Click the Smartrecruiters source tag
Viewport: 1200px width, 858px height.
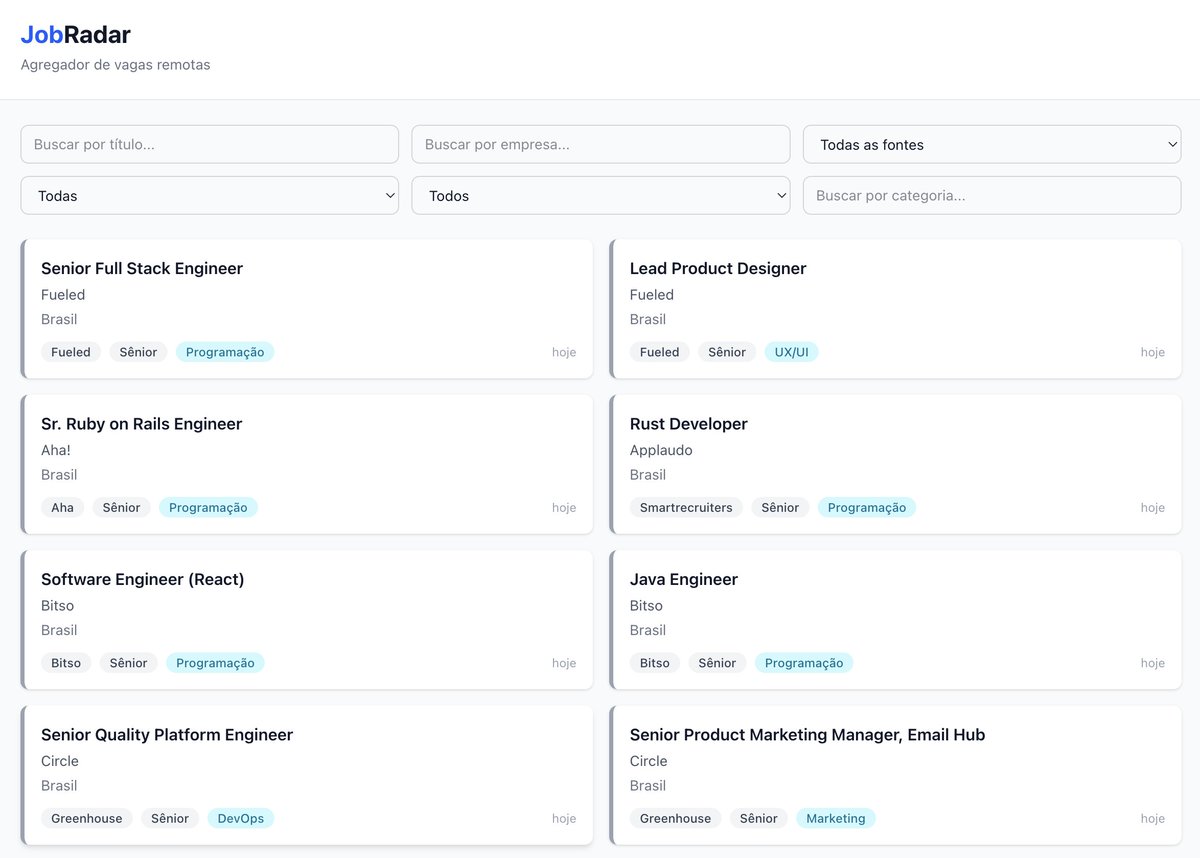point(686,507)
